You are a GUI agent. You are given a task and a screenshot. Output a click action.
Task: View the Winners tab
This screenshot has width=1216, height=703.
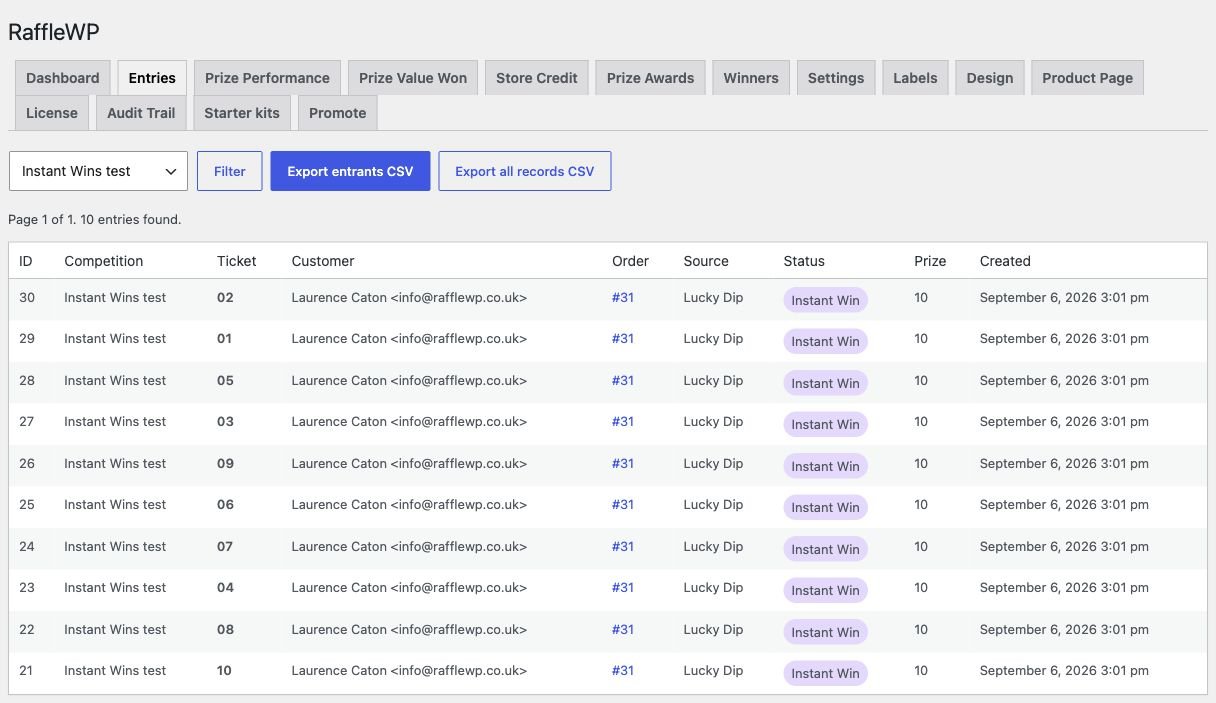coord(751,78)
